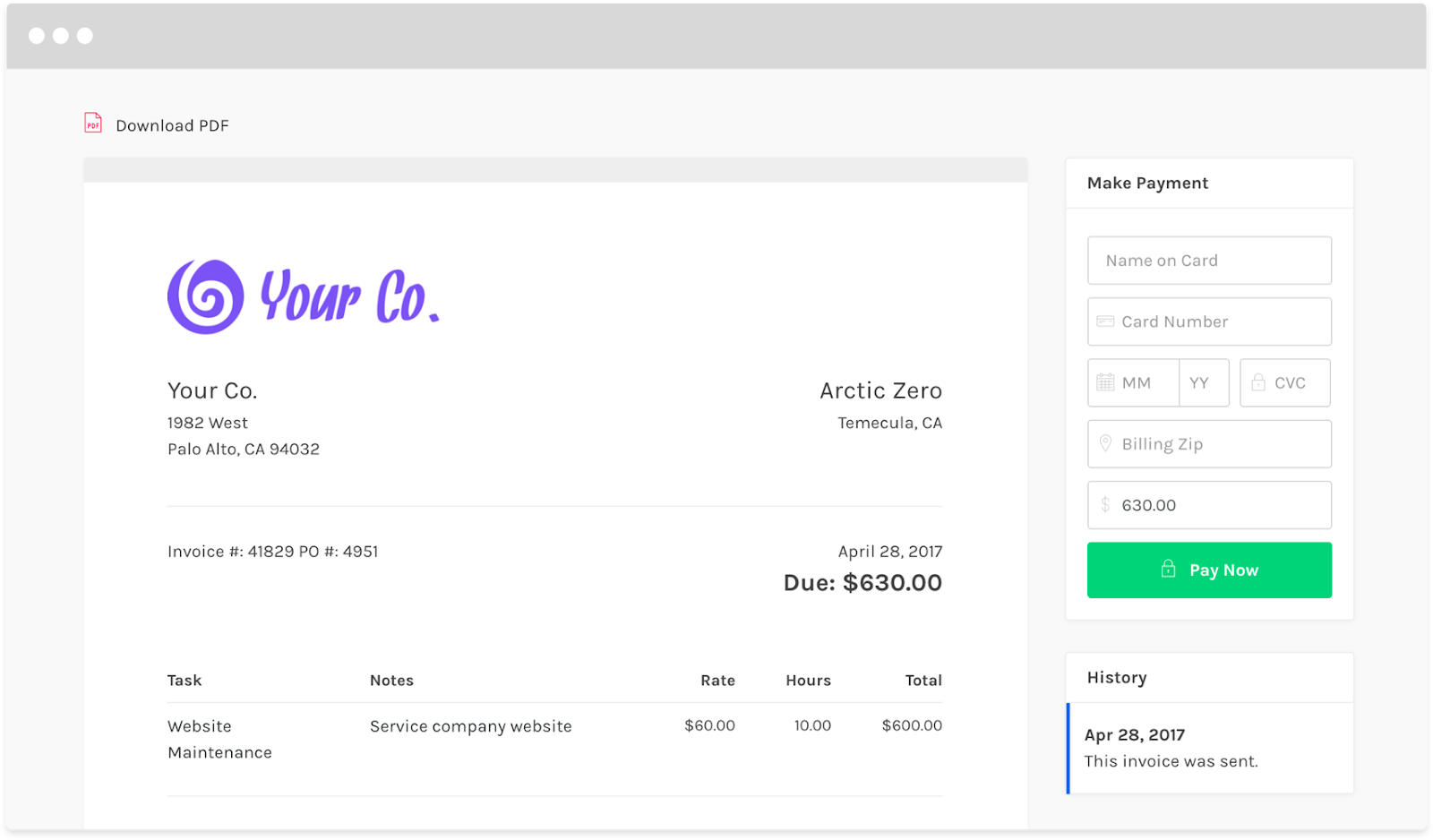
Task: Select the Billing Zip field
Action: coord(1209,444)
